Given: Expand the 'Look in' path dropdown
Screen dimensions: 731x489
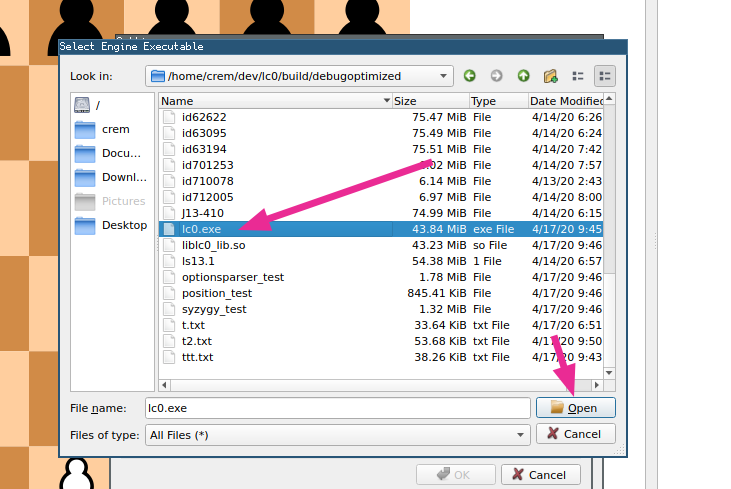Looking at the screenshot, I should [445, 76].
